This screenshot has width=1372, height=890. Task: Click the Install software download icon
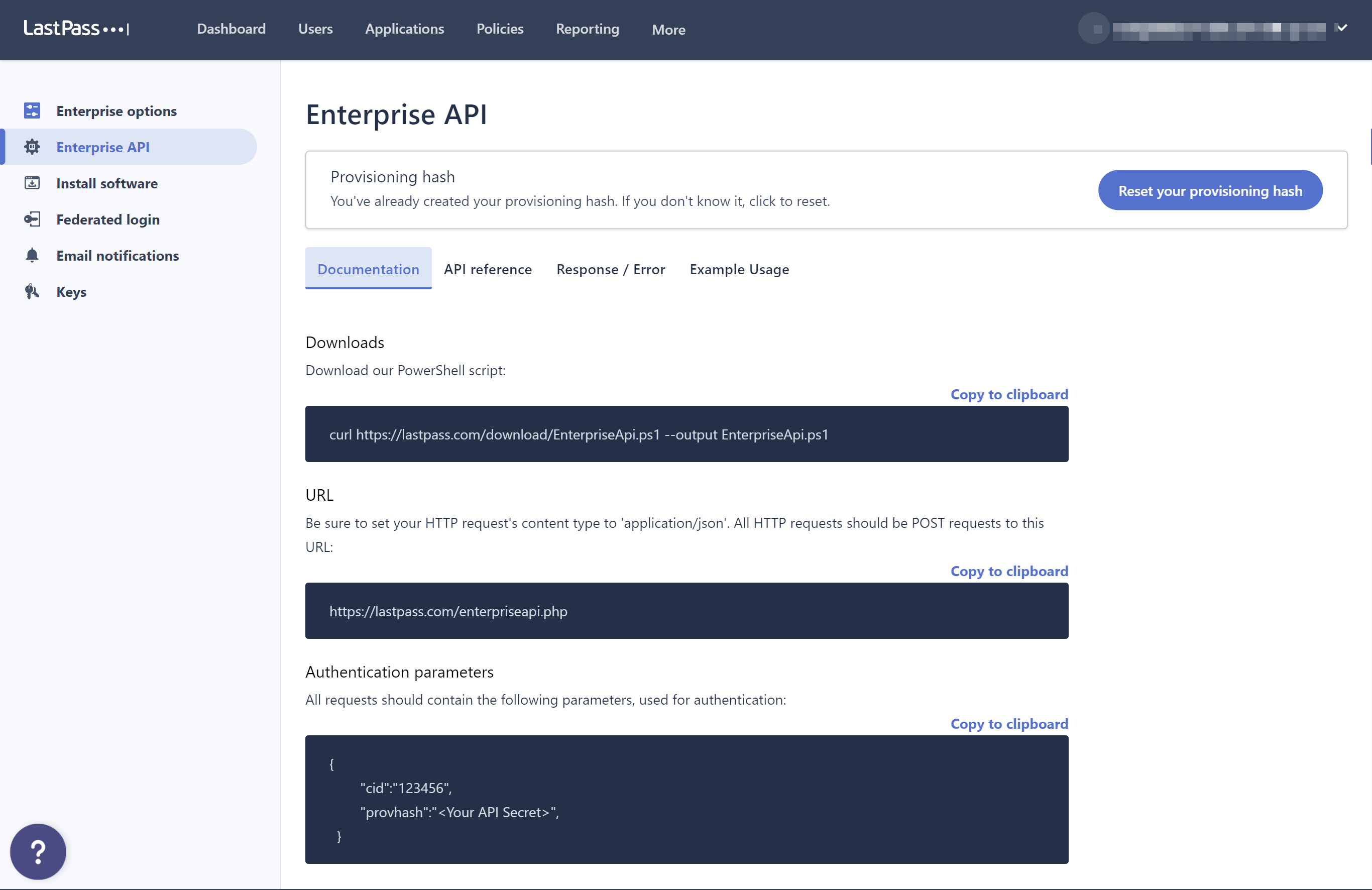pyautogui.click(x=32, y=183)
